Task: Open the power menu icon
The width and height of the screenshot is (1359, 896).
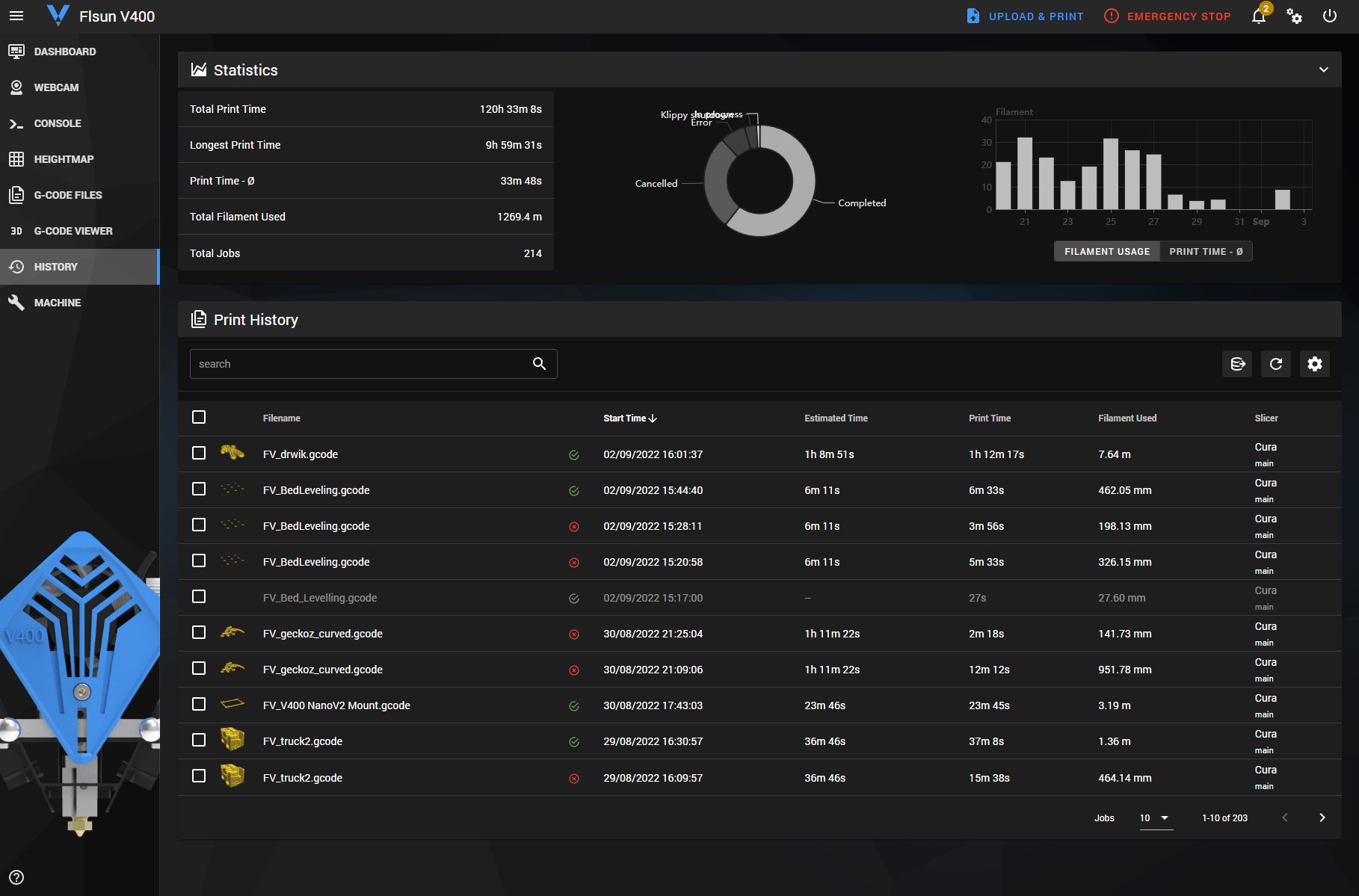Action: (1330, 16)
